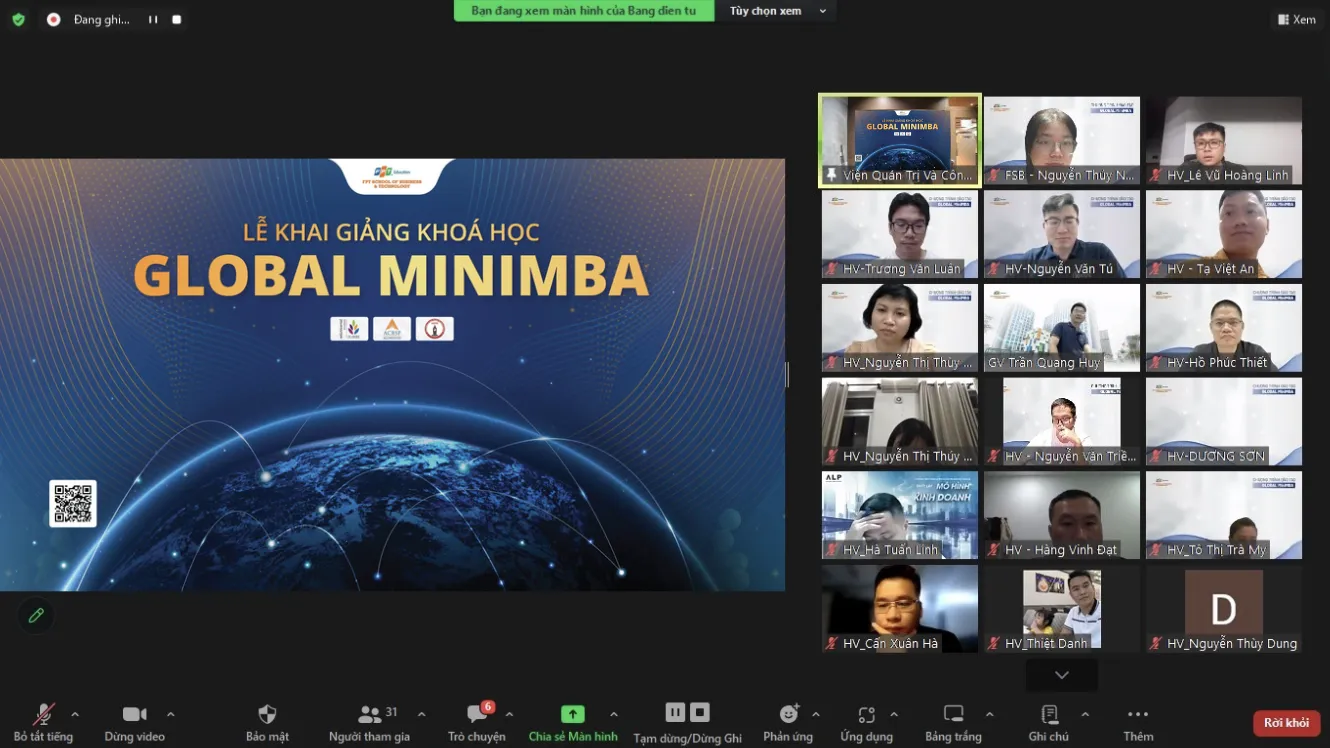Click the green encryption shield icon
1330x748 pixels.
pyautogui.click(x=18, y=19)
